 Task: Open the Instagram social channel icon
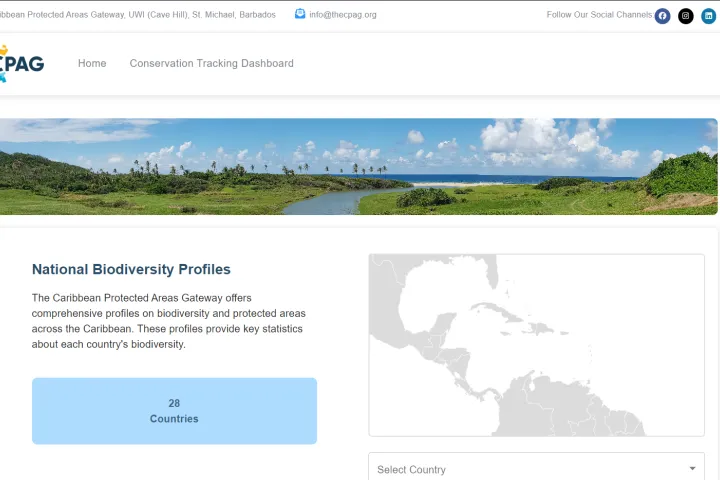click(686, 16)
